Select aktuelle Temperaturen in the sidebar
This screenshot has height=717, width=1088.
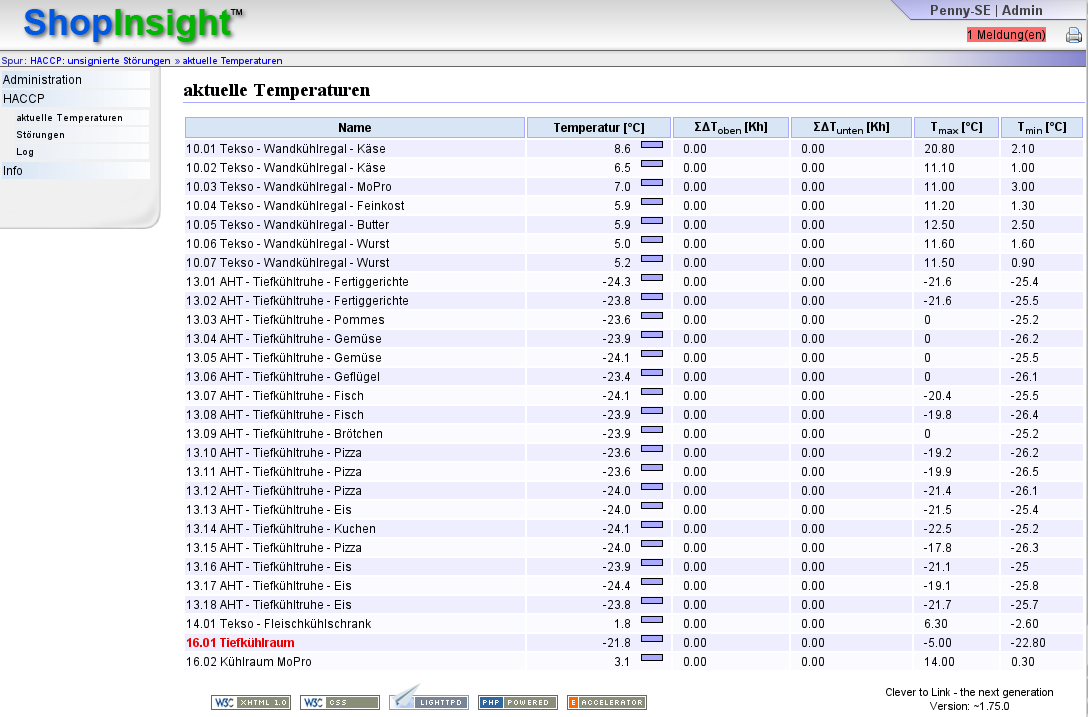click(69, 118)
